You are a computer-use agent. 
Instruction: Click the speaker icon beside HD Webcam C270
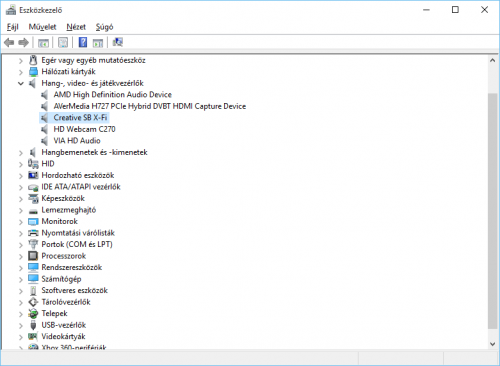click(44, 129)
